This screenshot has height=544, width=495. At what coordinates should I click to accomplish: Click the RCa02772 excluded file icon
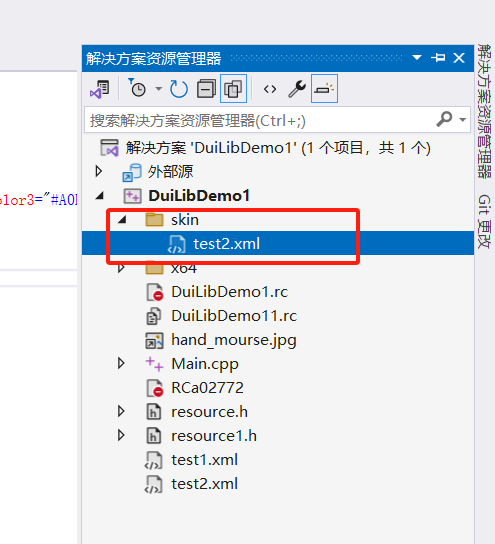(154, 388)
